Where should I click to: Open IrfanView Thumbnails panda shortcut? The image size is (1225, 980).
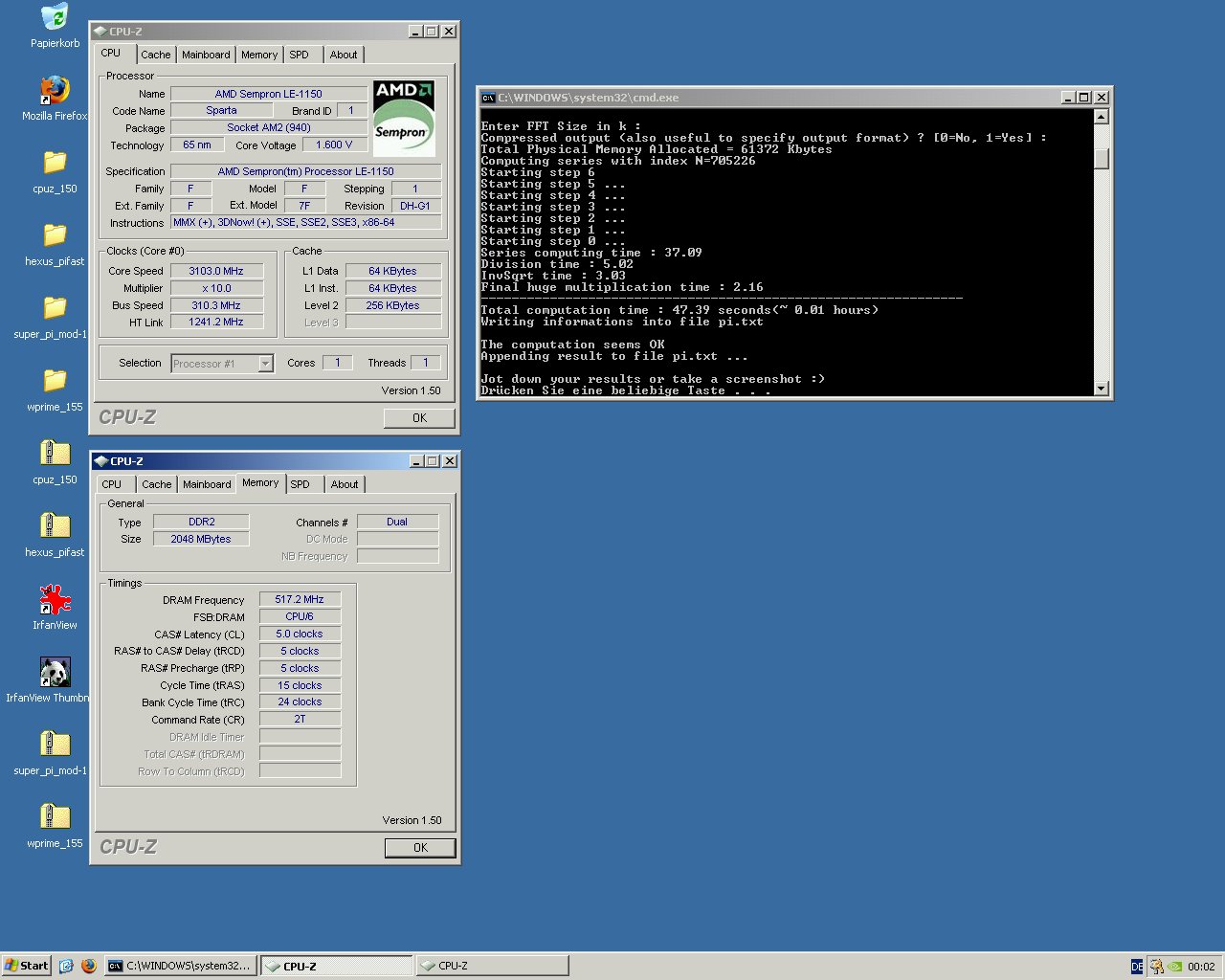coord(55,672)
